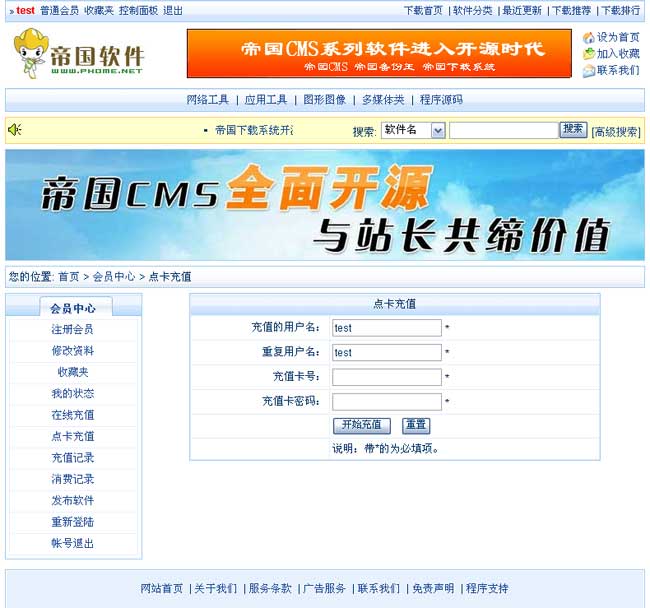Click the 加入收藏 favorites icon

[x=589, y=54]
